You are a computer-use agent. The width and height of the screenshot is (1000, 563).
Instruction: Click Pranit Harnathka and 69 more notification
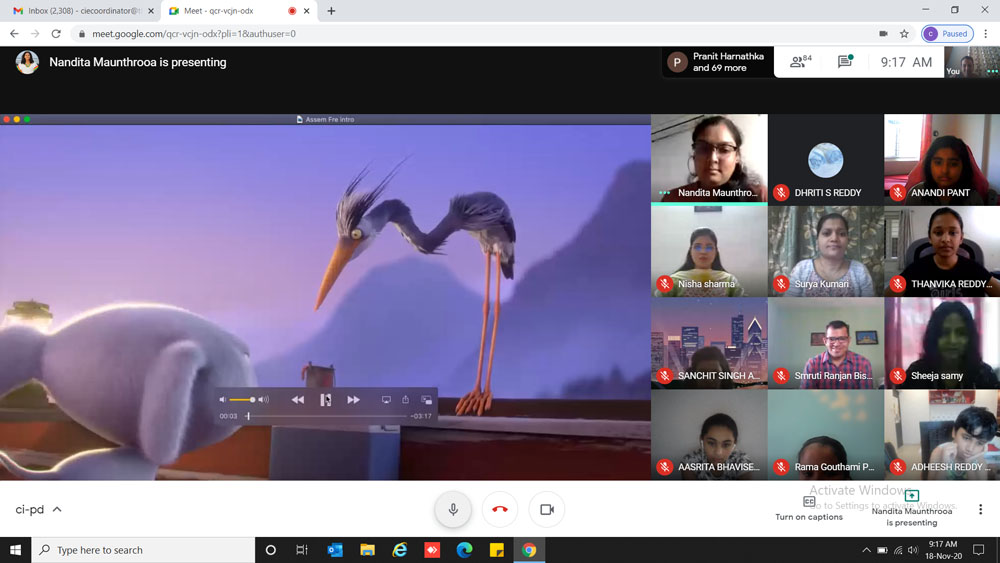tap(717, 62)
